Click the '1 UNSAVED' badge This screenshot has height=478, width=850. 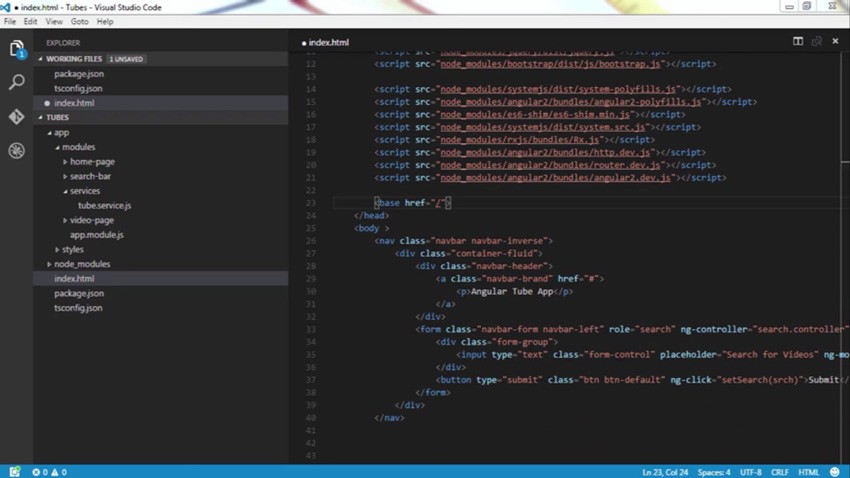[x=126, y=59]
